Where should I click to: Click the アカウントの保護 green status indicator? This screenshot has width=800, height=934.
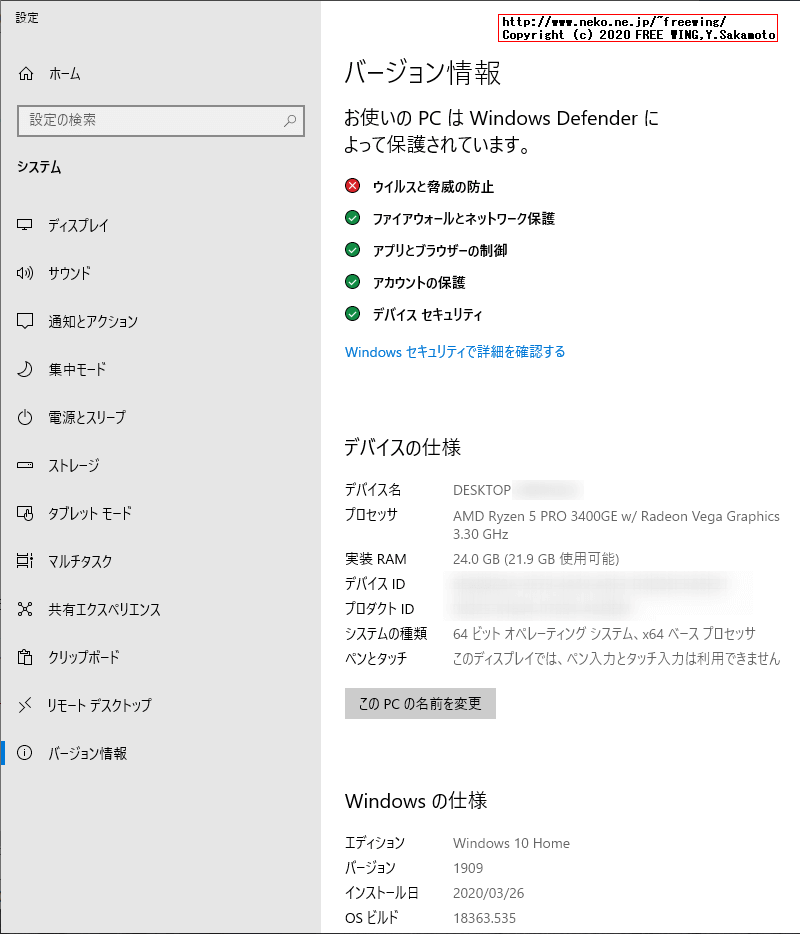(352, 282)
